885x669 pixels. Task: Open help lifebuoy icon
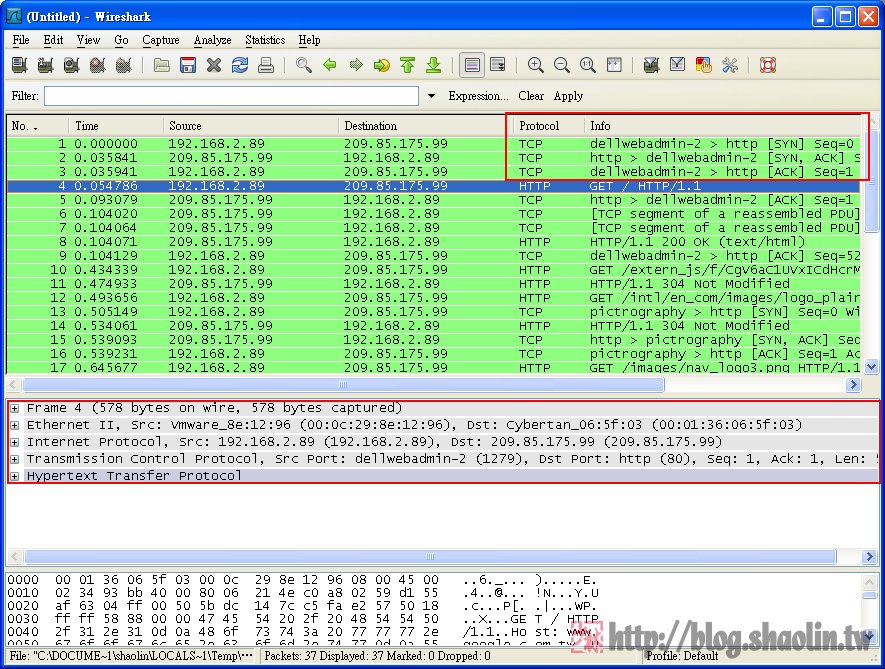tap(768, 65)
